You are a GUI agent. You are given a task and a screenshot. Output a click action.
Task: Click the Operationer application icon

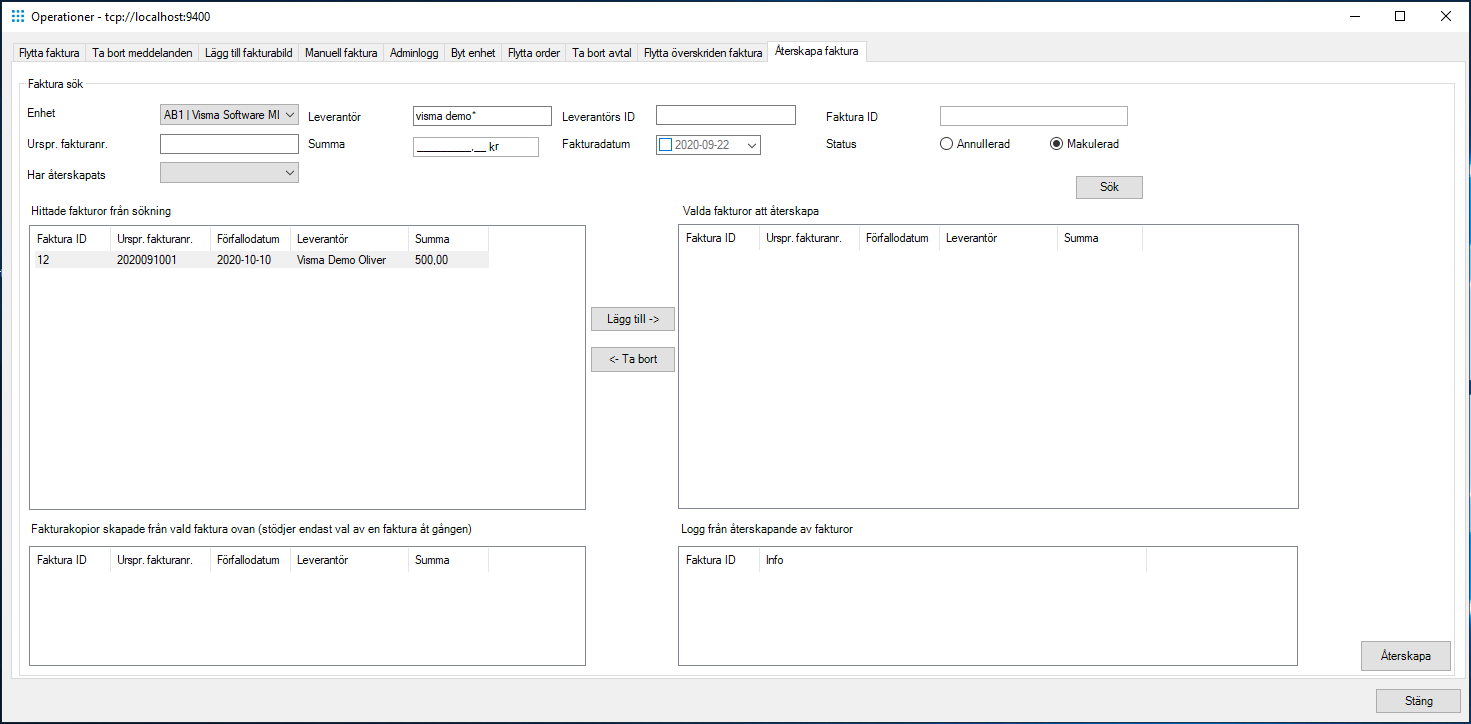click(x=14, y=16)
